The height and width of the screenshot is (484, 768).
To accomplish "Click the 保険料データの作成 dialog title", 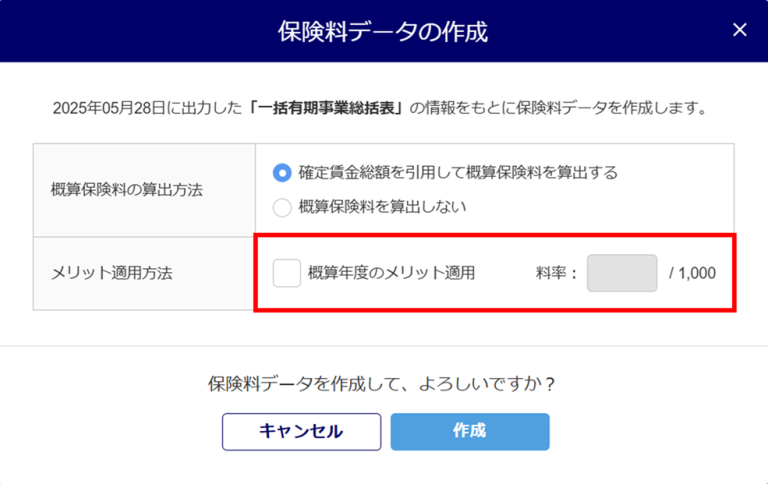I will pos(383,31).
